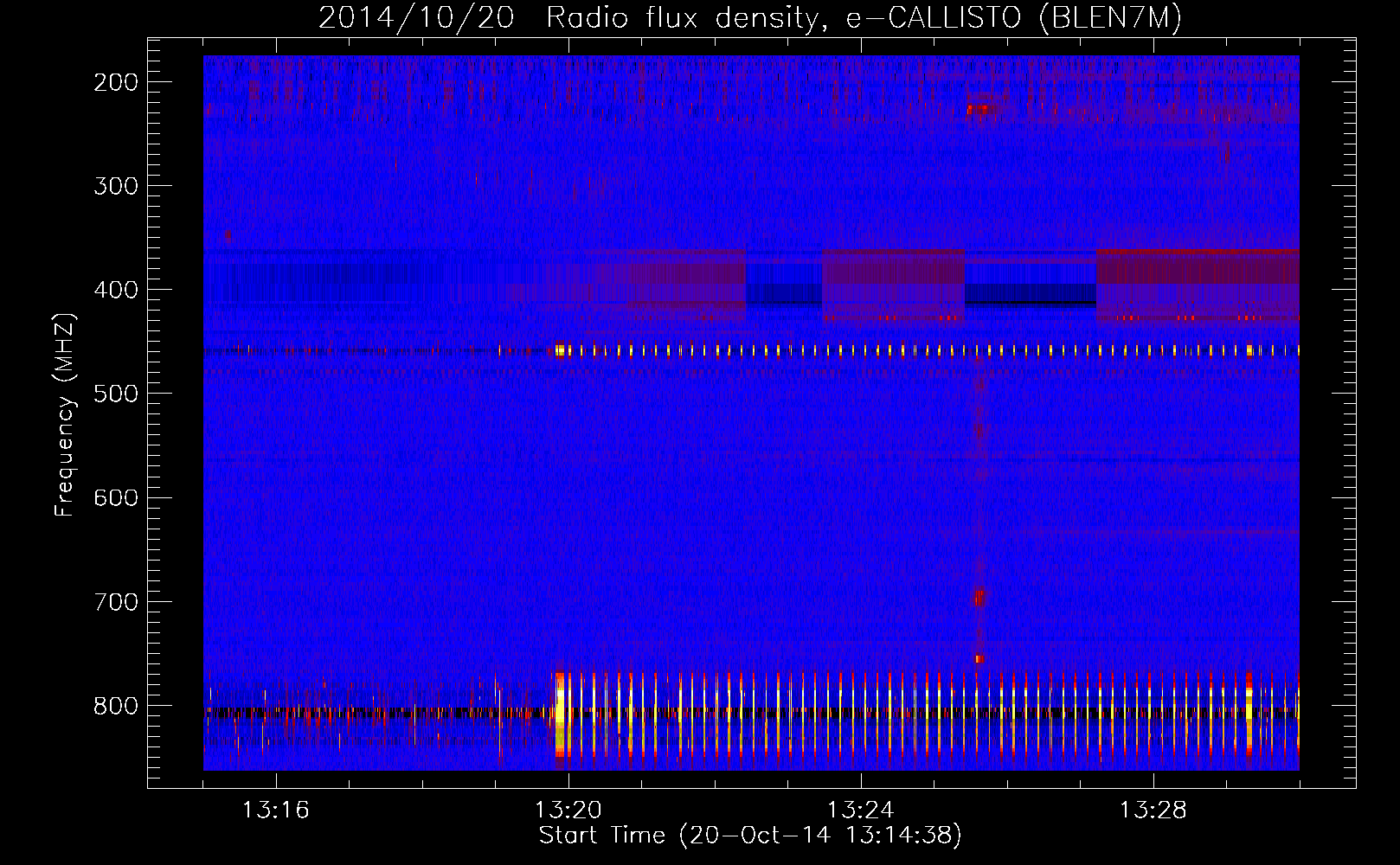
Task: Click the 13:24 time tick label
Action: click(x=861, y=811)
